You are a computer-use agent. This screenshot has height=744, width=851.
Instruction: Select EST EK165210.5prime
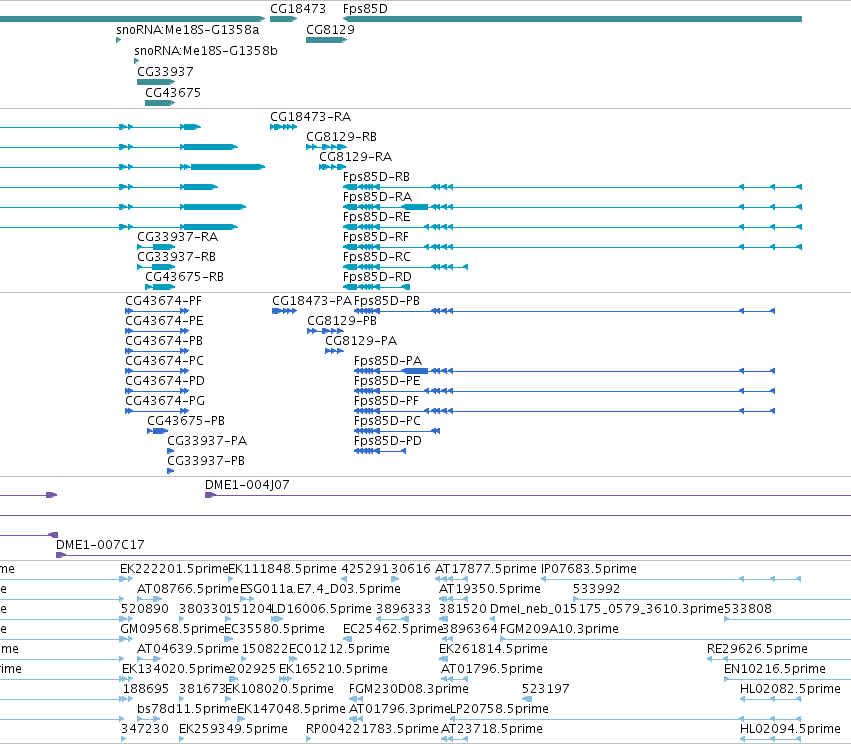coord(333,669)
